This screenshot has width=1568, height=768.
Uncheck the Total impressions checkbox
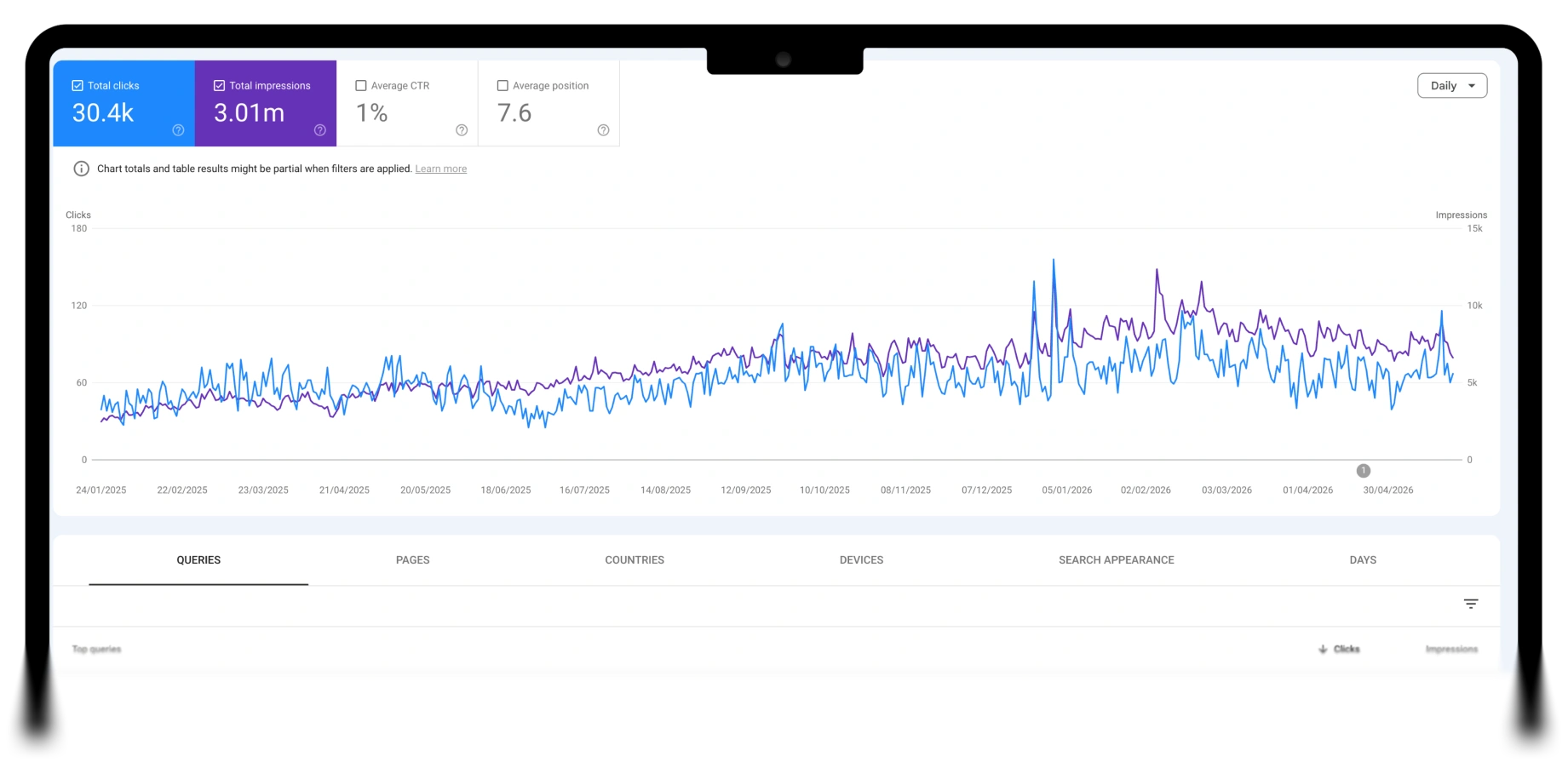coord(219,86)
